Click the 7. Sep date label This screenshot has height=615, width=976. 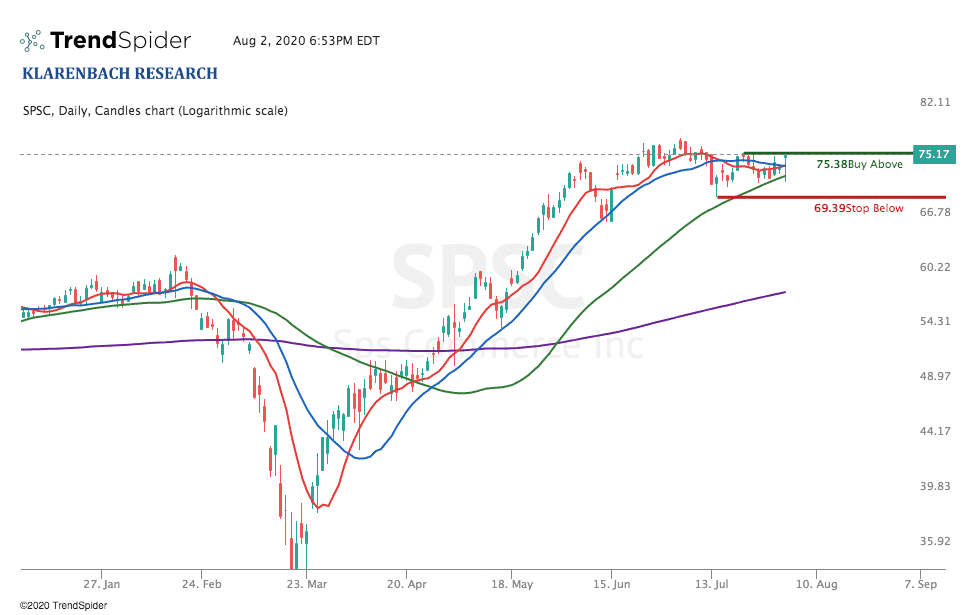(x=921, y=584)
